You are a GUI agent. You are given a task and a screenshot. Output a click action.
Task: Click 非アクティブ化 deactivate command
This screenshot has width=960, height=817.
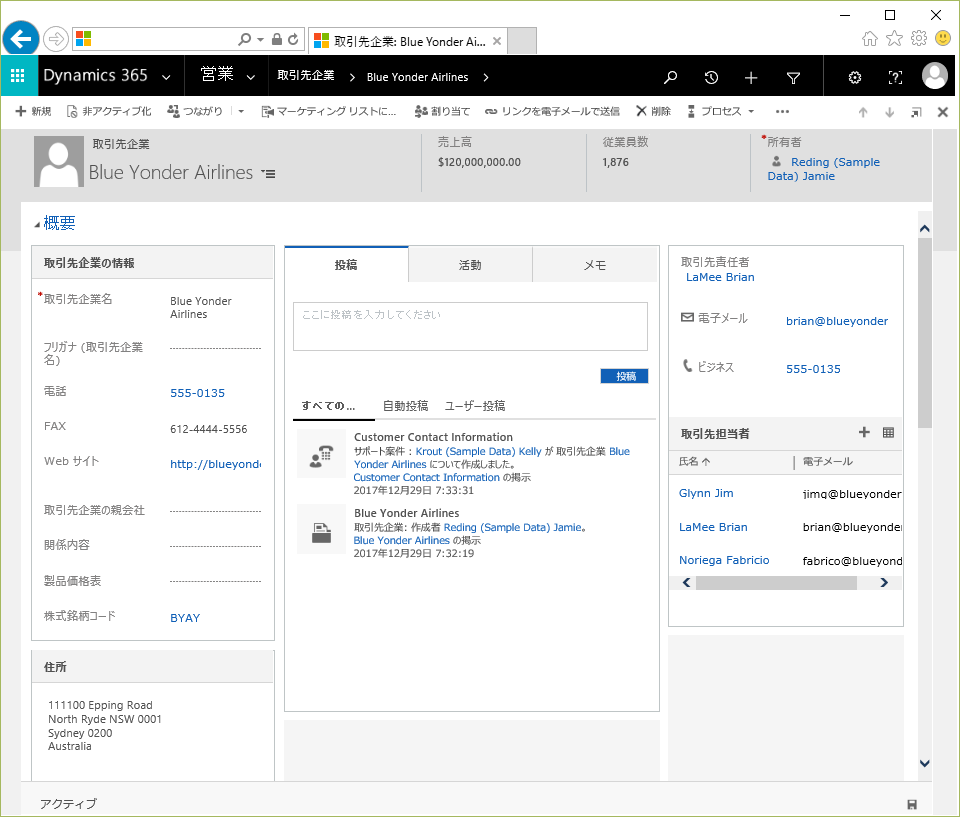[x=109, y=111]
